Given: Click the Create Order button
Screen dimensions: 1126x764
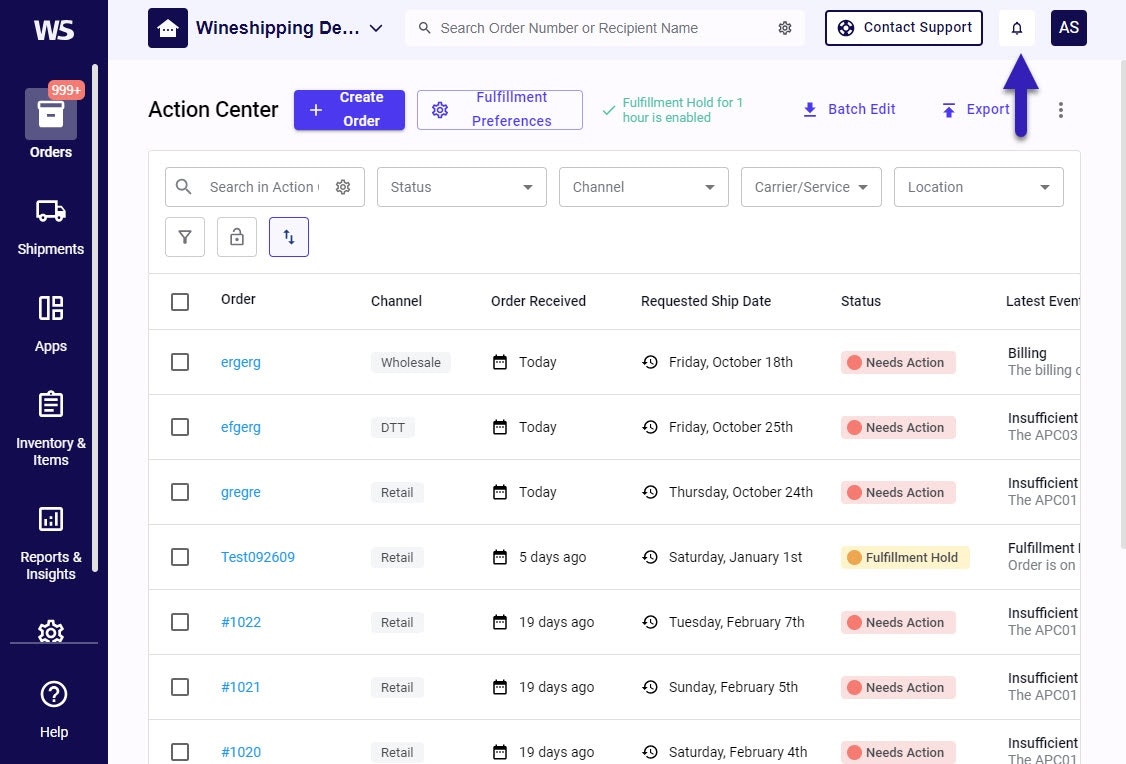Looking at the screenshot, I should (x=349, y=110).
